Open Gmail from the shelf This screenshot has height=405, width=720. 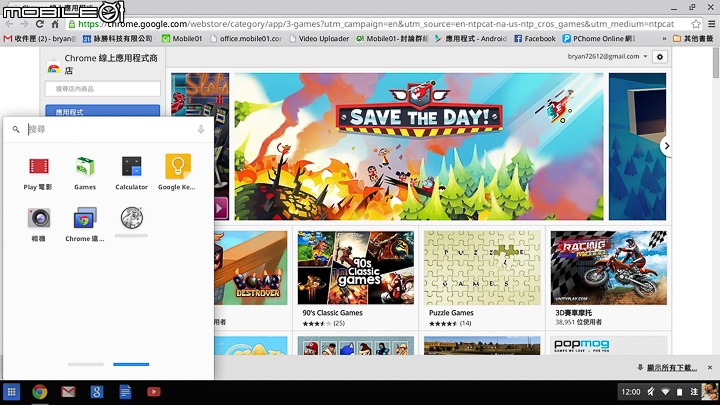pyautogui.click(x=68, y=392)
